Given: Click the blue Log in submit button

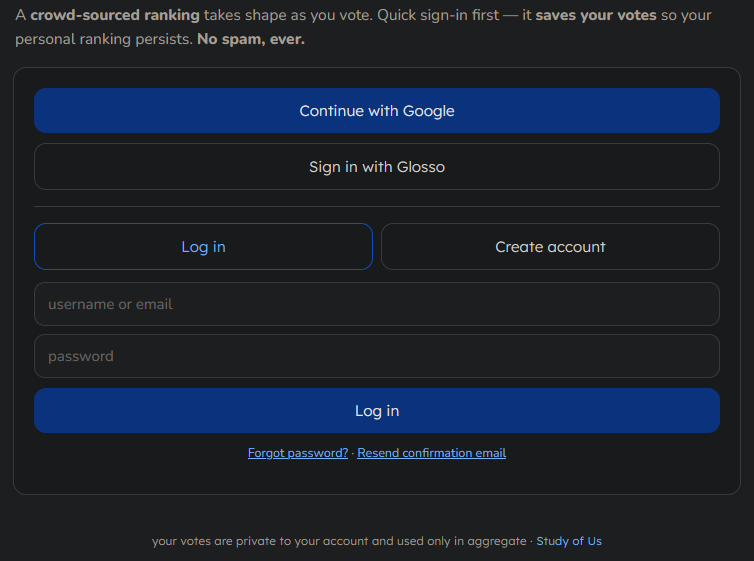Looking at the screenshot, I should pos(377,411).
